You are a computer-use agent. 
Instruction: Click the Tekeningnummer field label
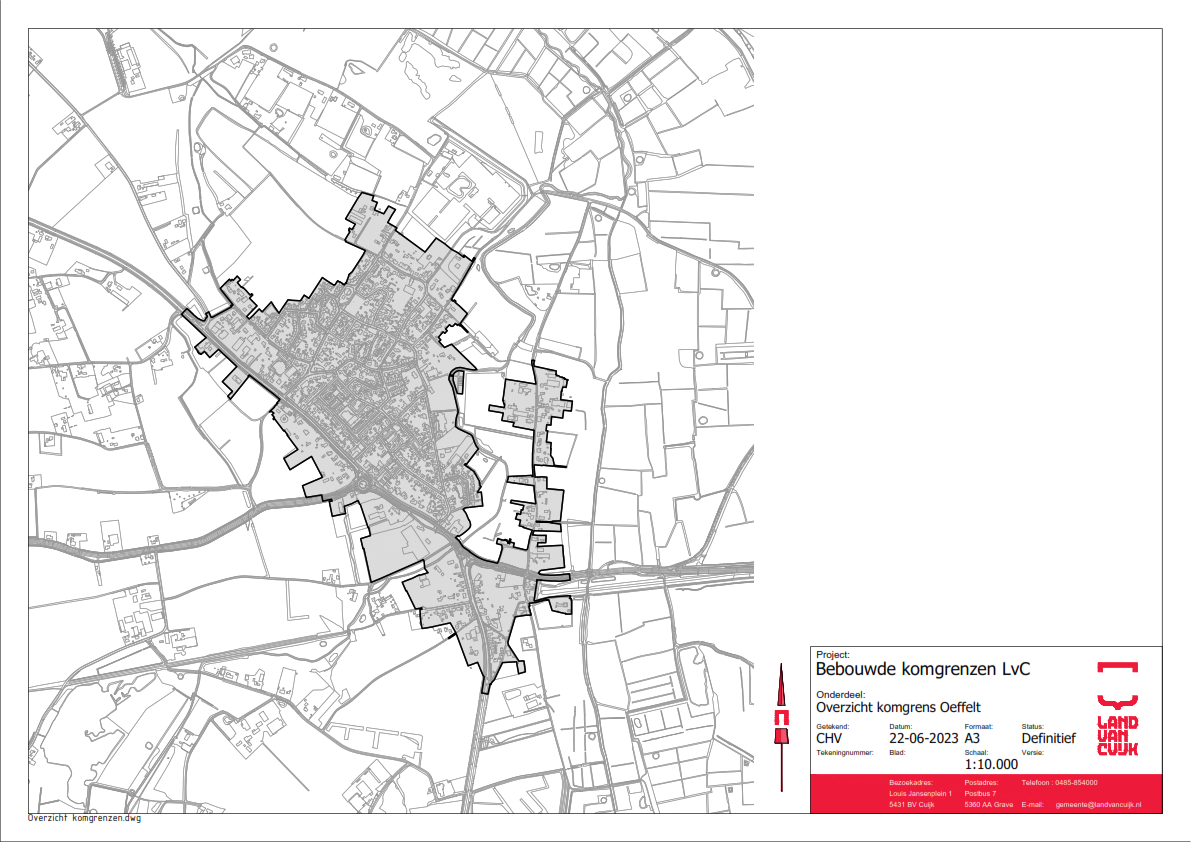point(845,752)
